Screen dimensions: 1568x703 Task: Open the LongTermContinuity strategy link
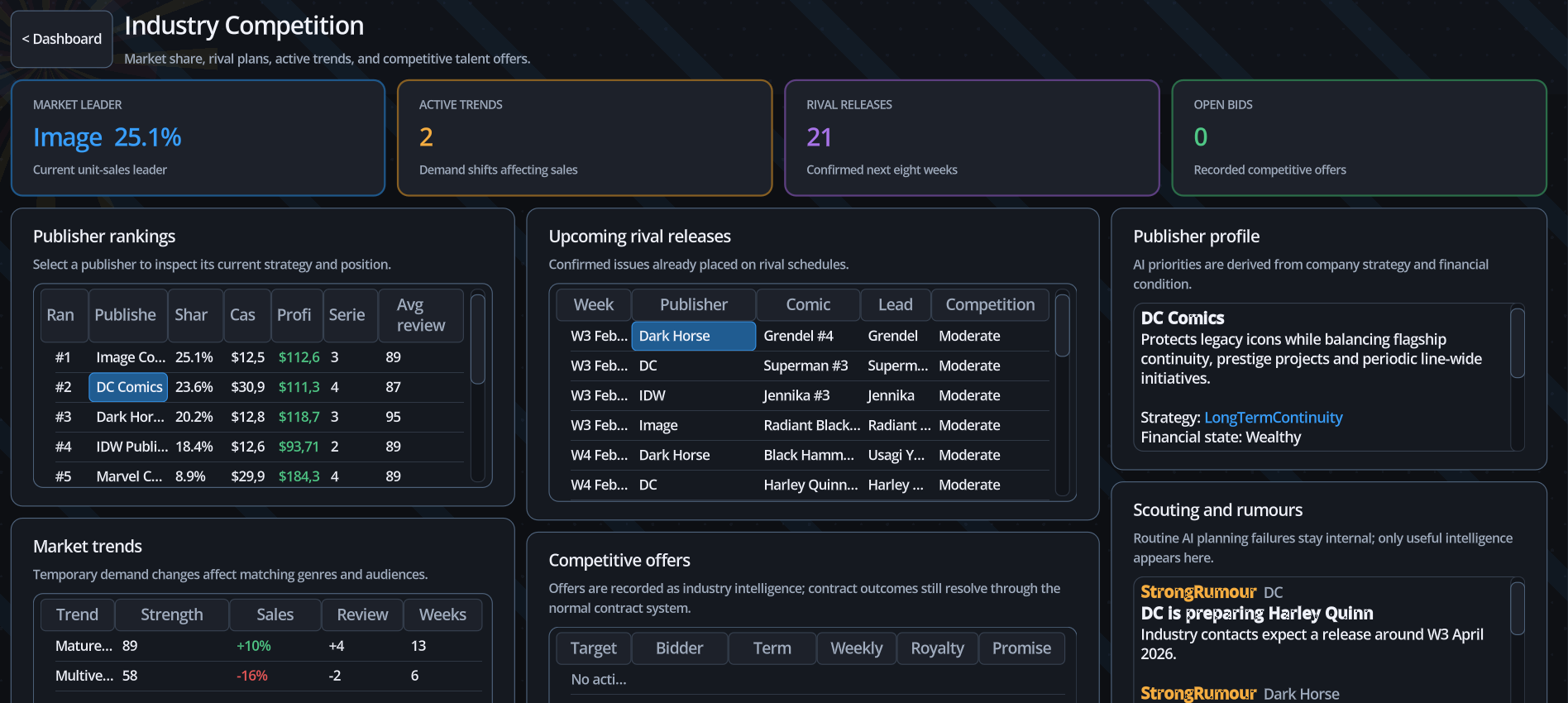point(1273,418)
